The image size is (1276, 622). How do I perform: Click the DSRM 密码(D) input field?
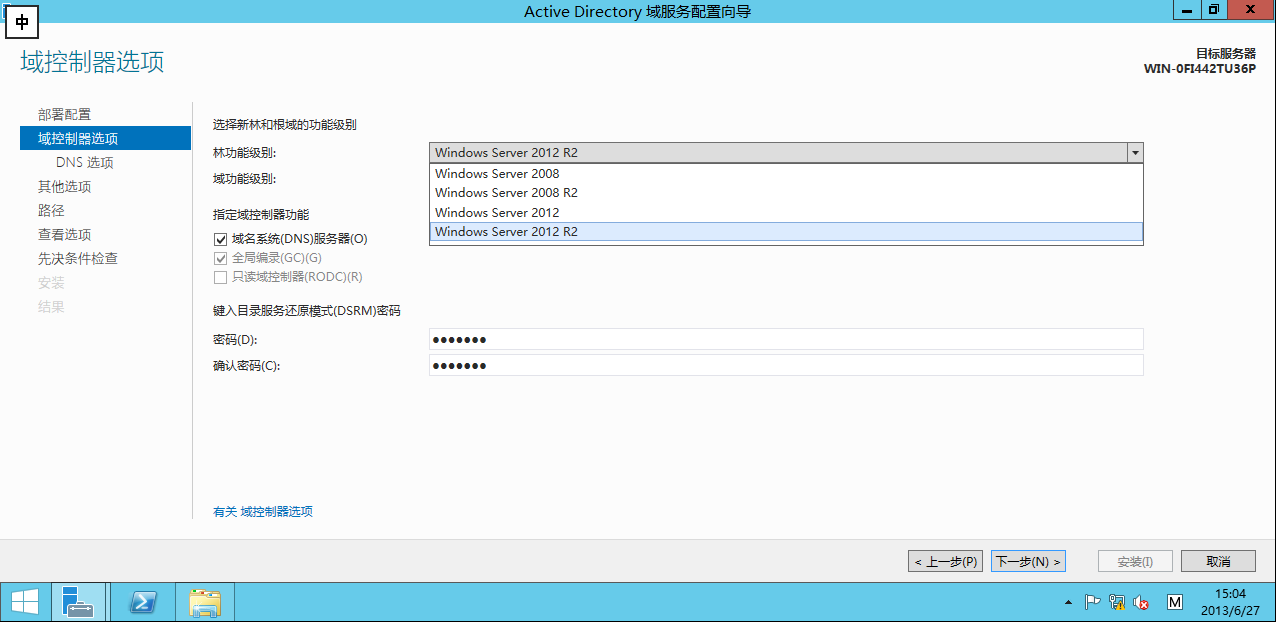tap(786, 340)
